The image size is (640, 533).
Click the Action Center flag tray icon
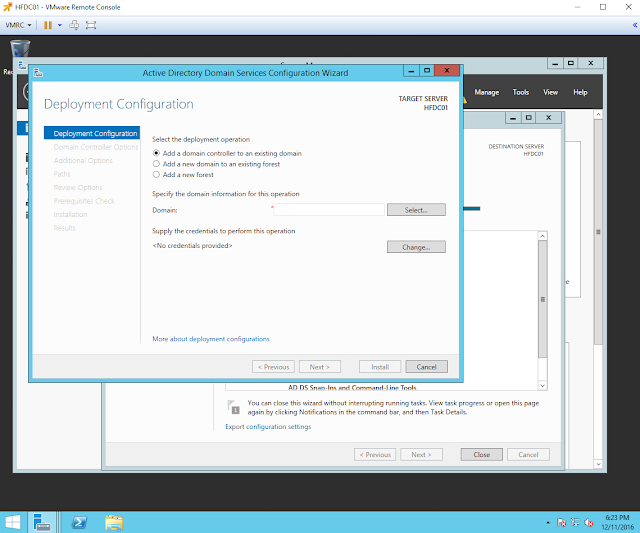562,522
